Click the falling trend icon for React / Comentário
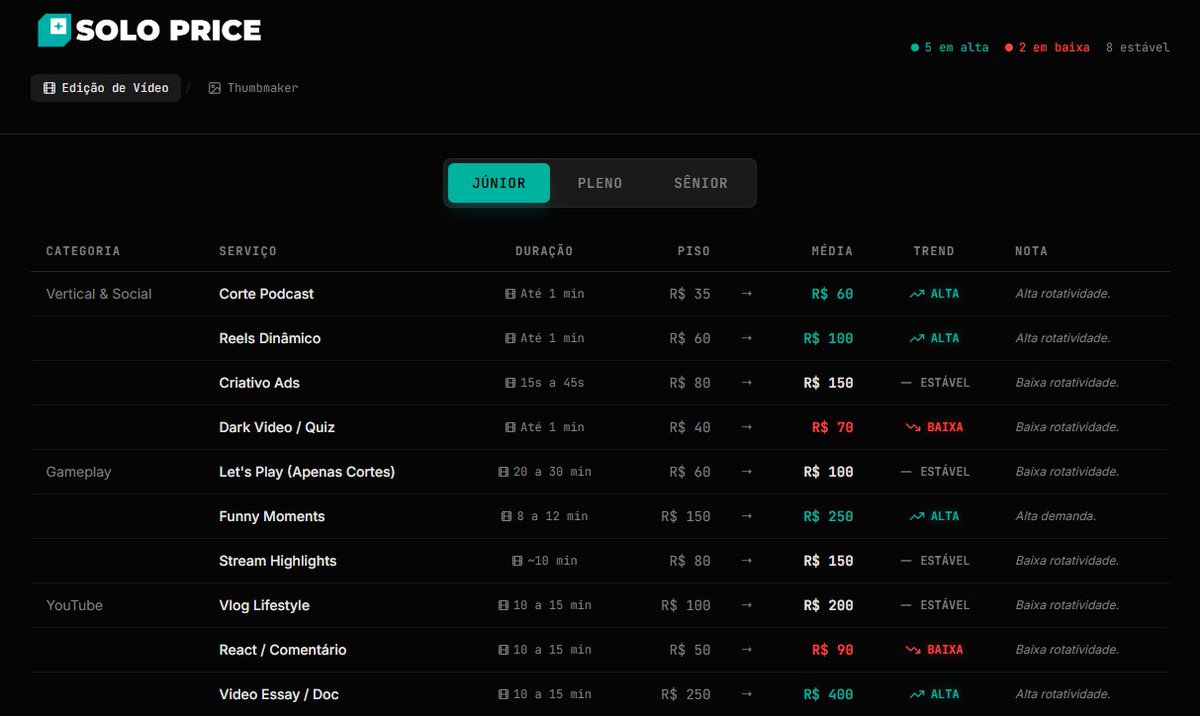The image size is (1200, 716). [913, 650]
